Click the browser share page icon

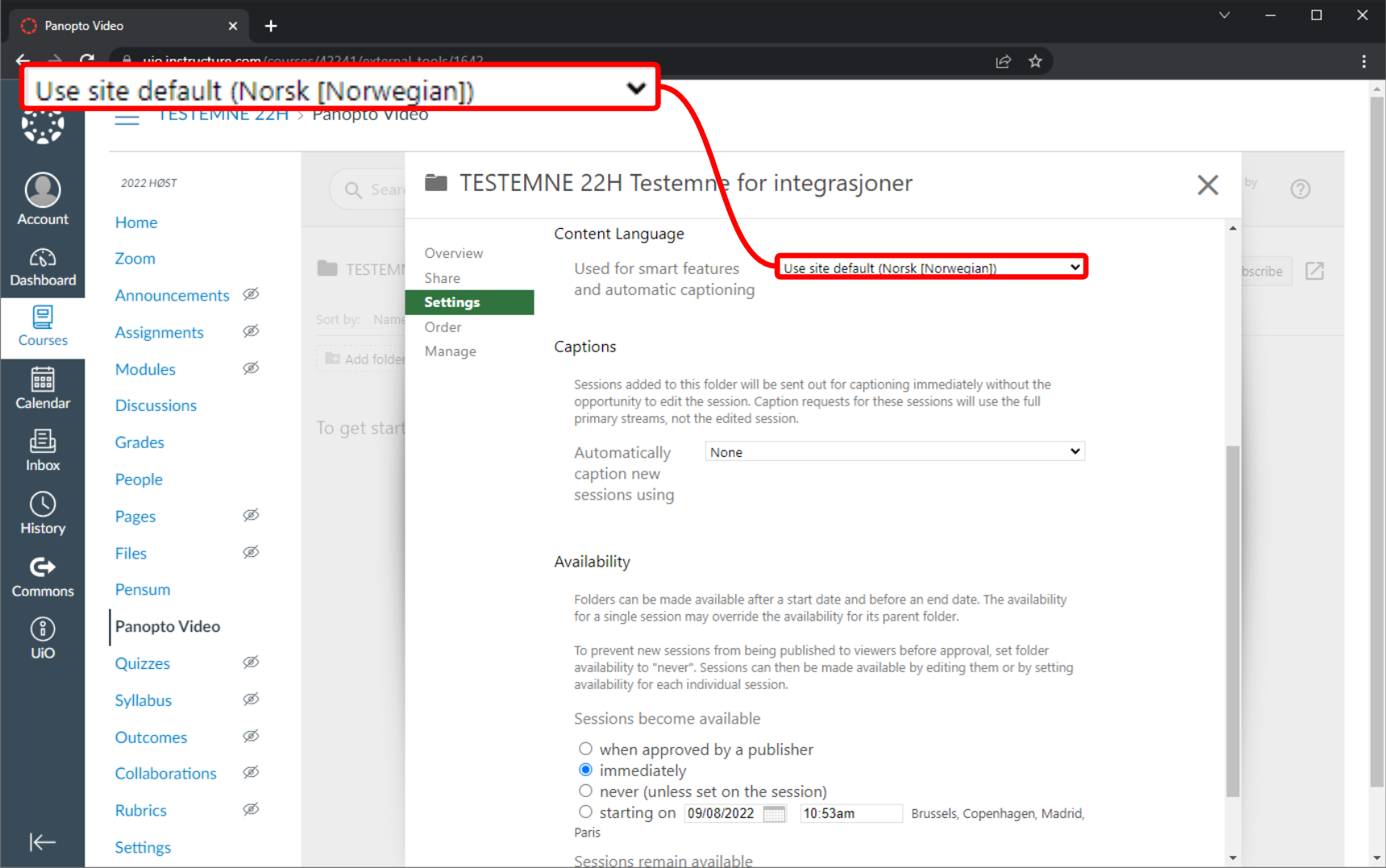tap(1003, 61)
